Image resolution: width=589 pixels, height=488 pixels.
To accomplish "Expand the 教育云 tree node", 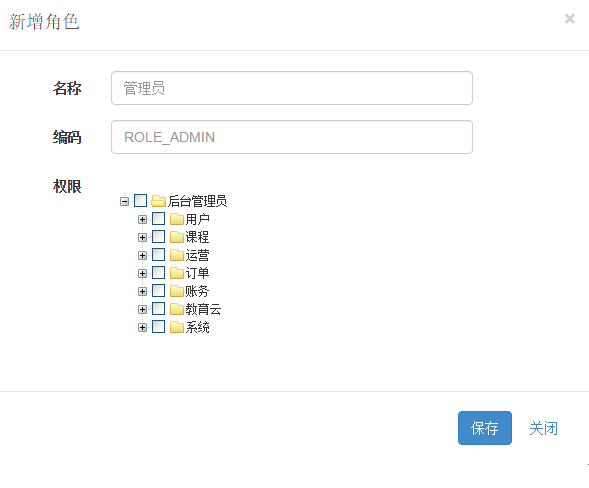I will tap(142, 310).
